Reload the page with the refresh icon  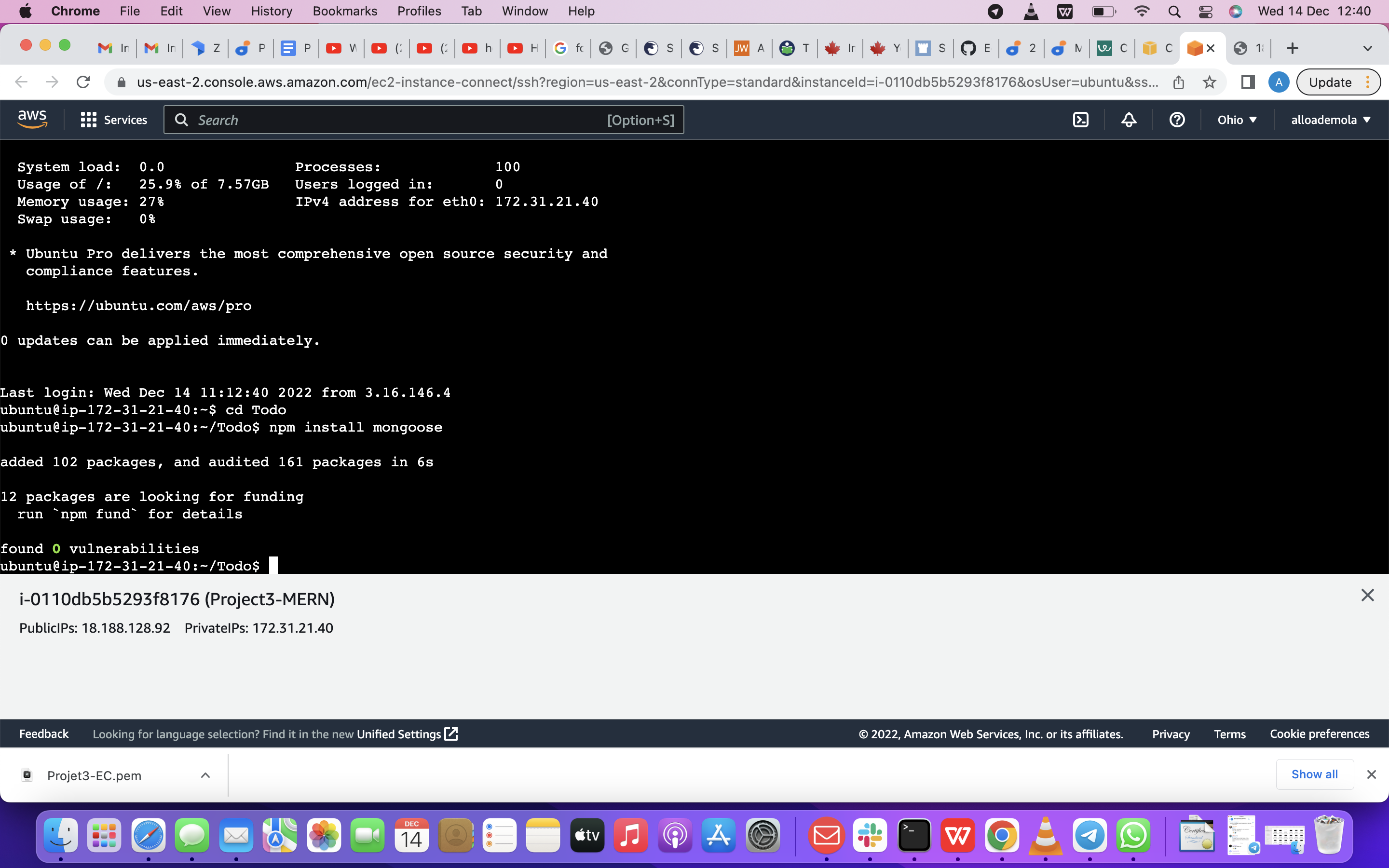[83, 82]
